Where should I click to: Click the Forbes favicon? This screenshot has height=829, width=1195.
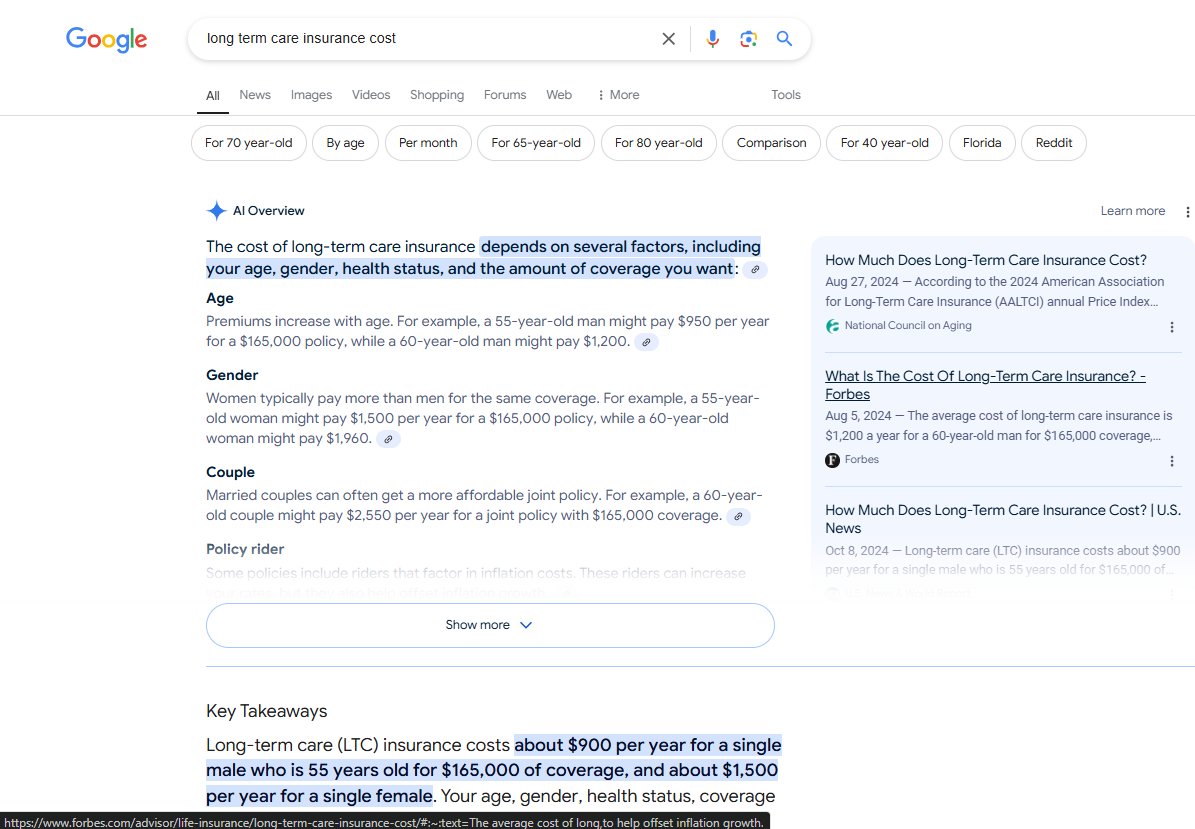832,460
